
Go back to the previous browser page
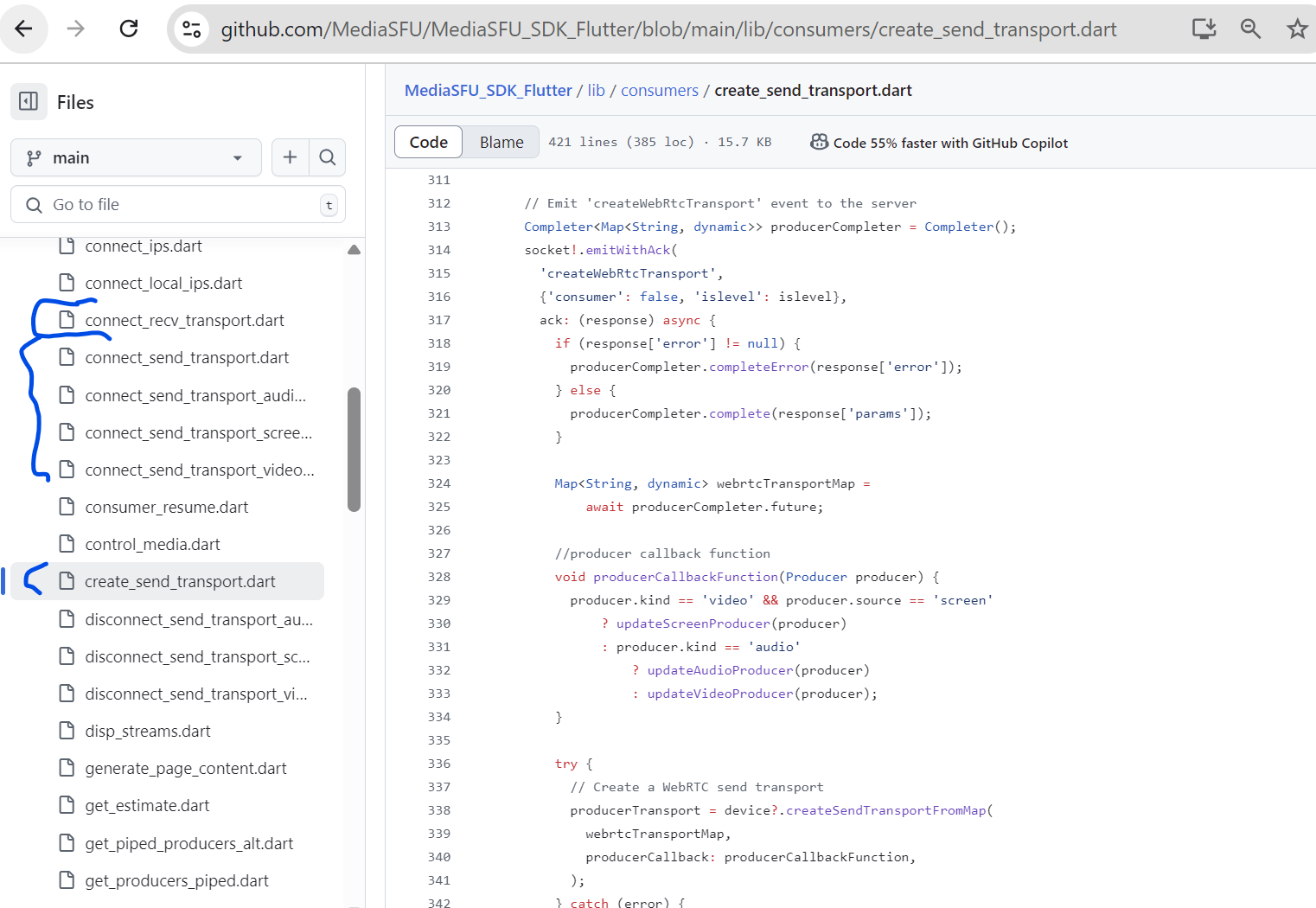point(23,29)
